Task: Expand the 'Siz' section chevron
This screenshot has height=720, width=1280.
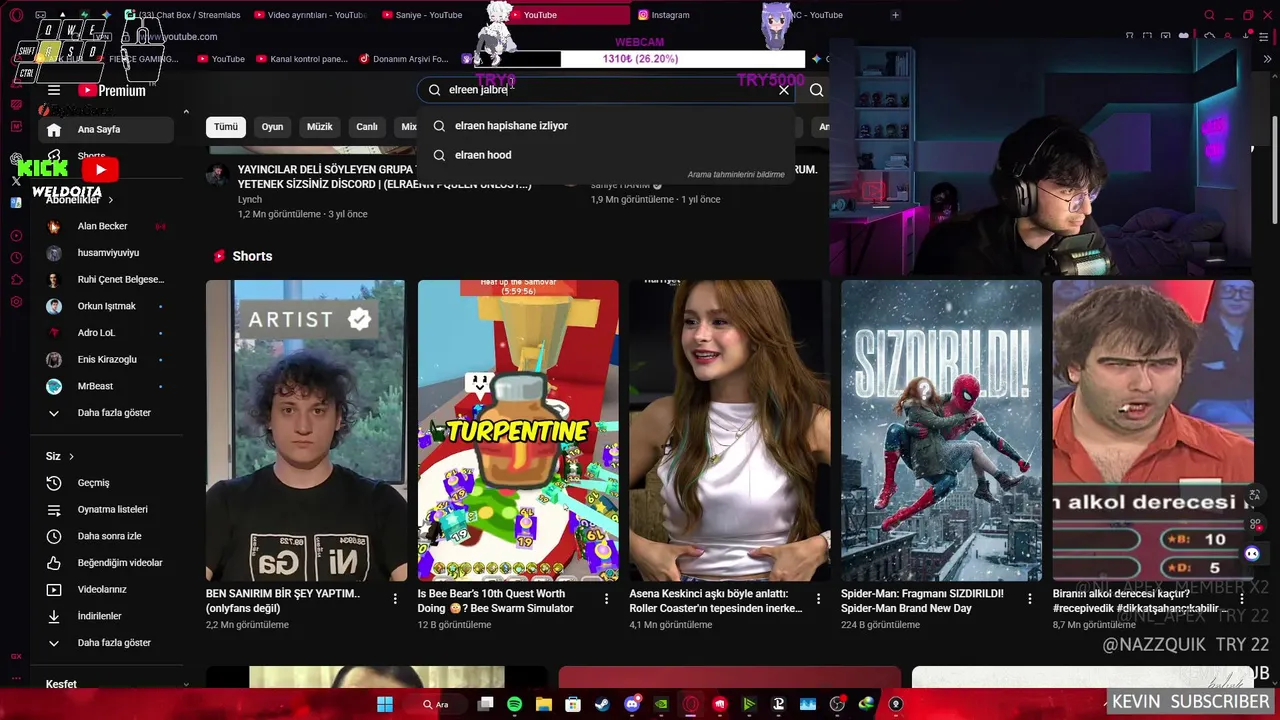Action: click(71, 457)
